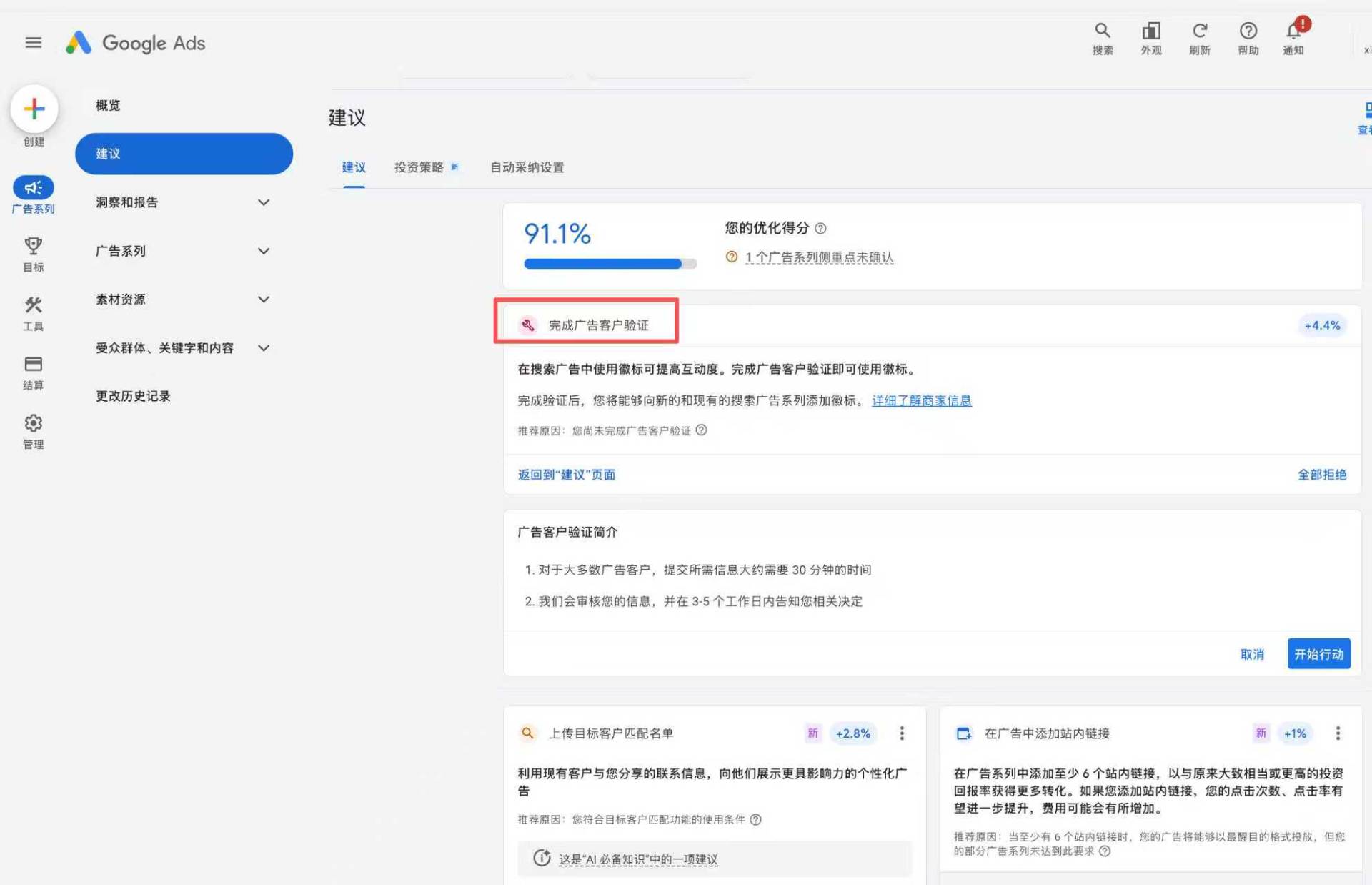Click the orange question icon before 1个广告系列侧重点未确认

[x=731, y=257]
